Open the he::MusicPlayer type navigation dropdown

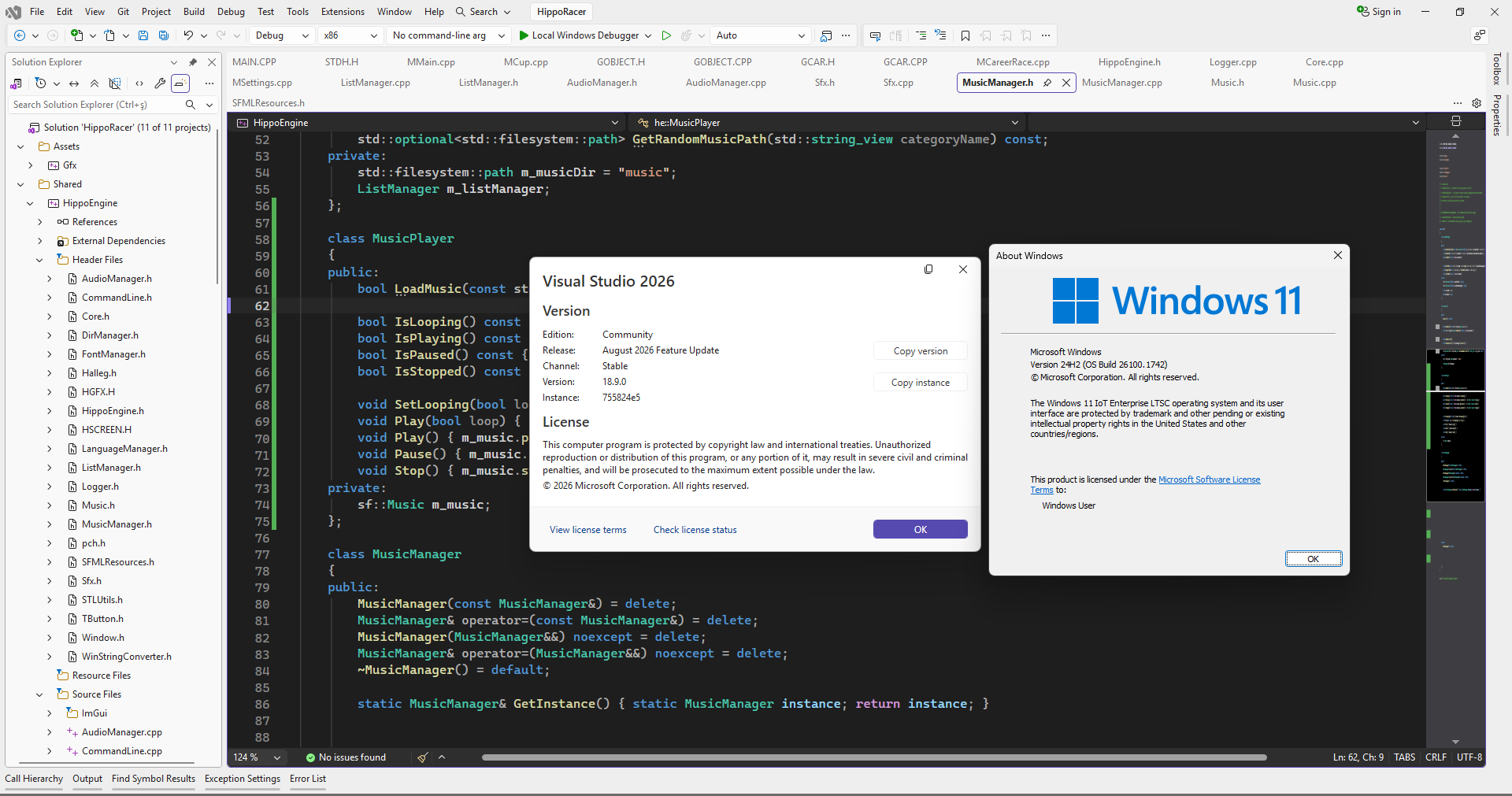[x=1015, y=123]
